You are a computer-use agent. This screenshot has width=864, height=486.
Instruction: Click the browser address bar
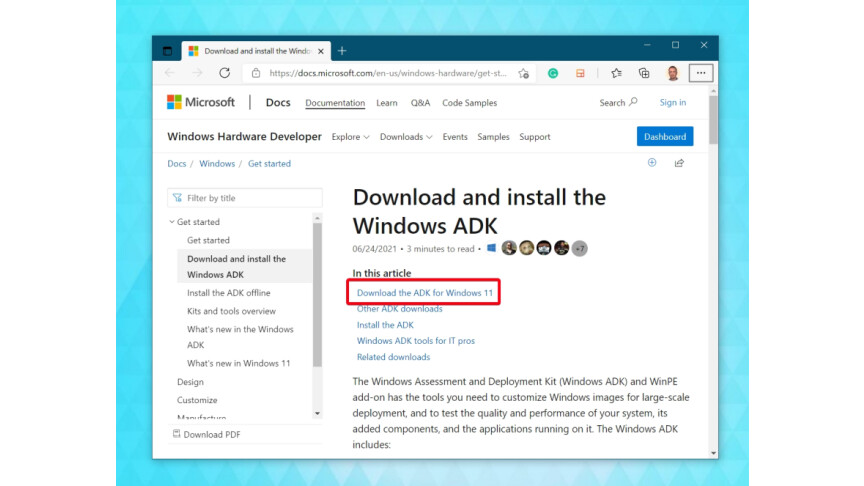(x=388, y=73)
